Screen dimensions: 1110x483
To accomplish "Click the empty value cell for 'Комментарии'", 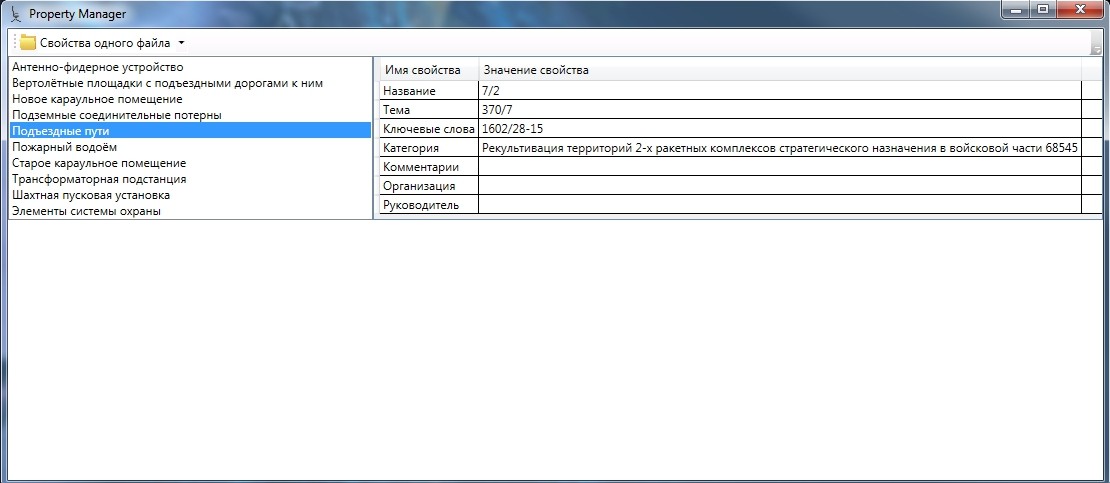I will (780, 167).
